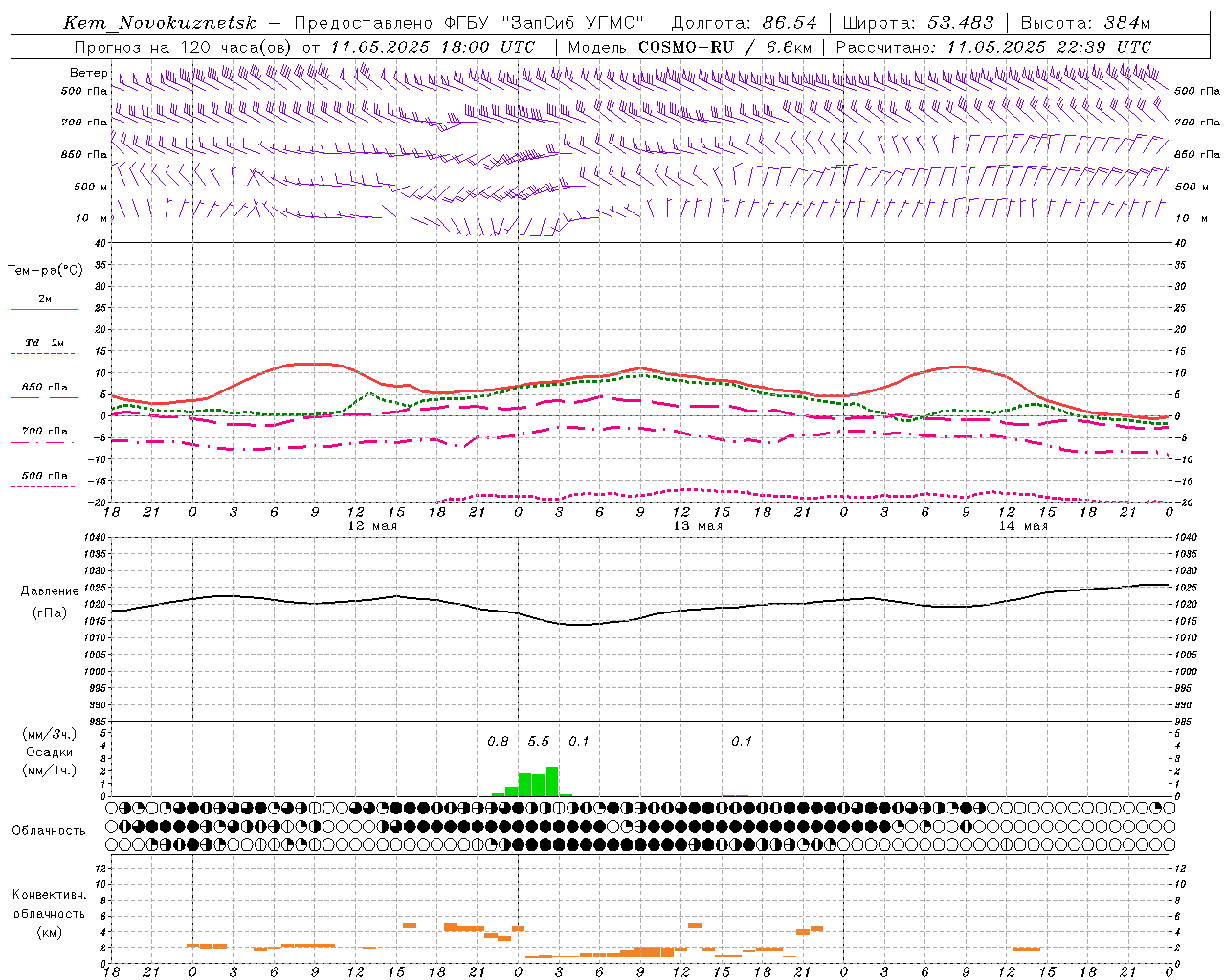The image size is (1225, 980).
Task: Click the Облачность panel label
Action: click(x=49, y=830)
